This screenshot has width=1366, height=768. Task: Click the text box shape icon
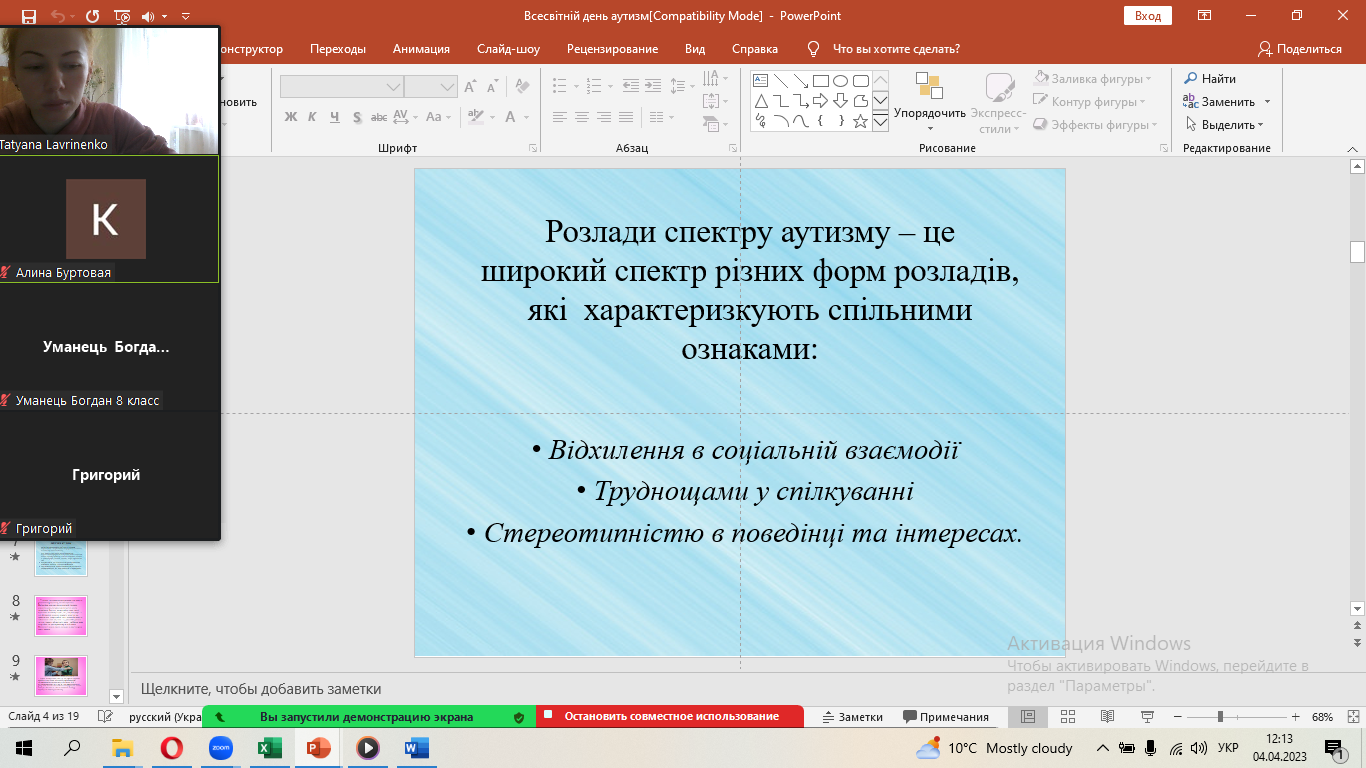(x=760, y=81)
